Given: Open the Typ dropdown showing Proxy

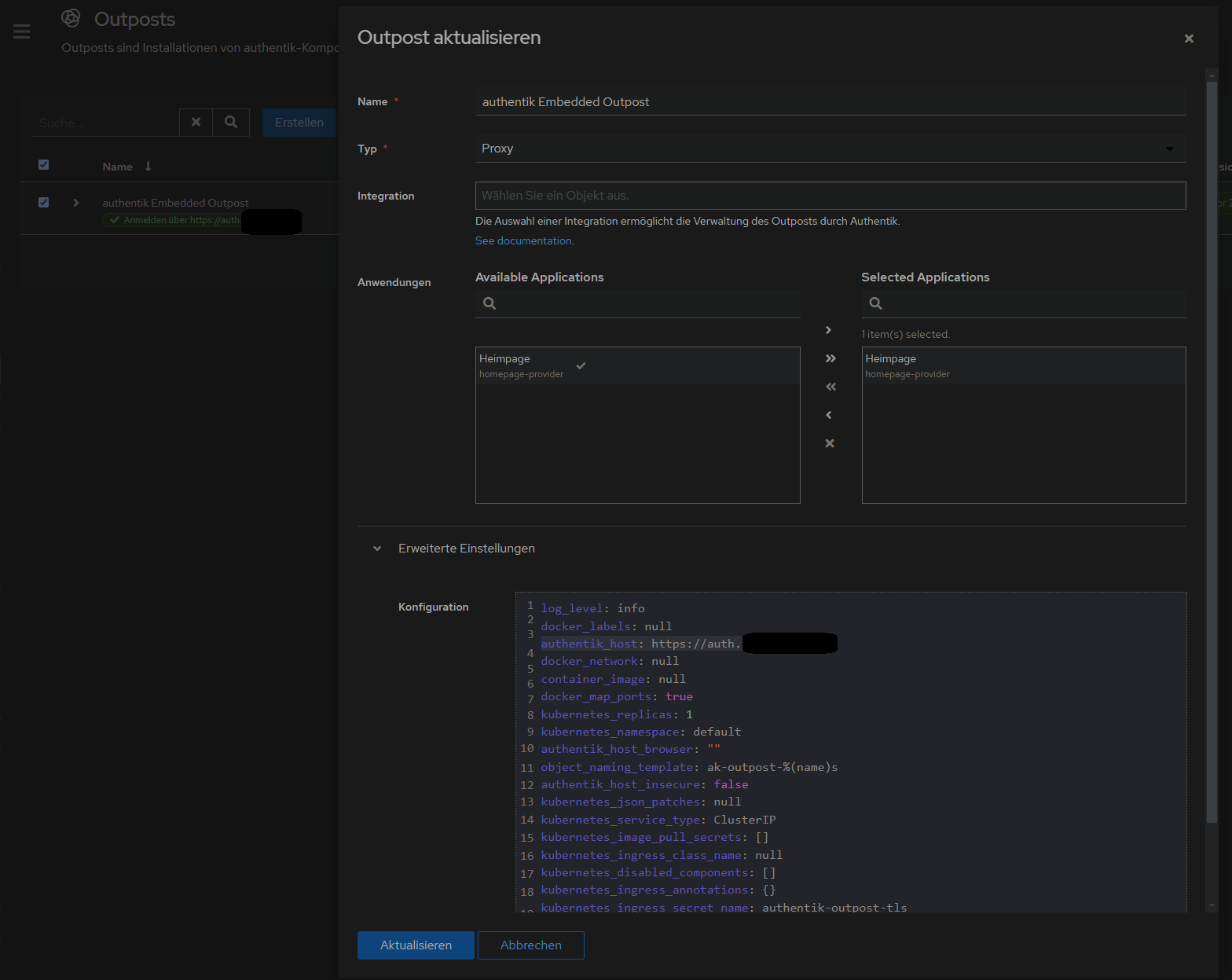Looking at the screenshot, I should [830, 149].
